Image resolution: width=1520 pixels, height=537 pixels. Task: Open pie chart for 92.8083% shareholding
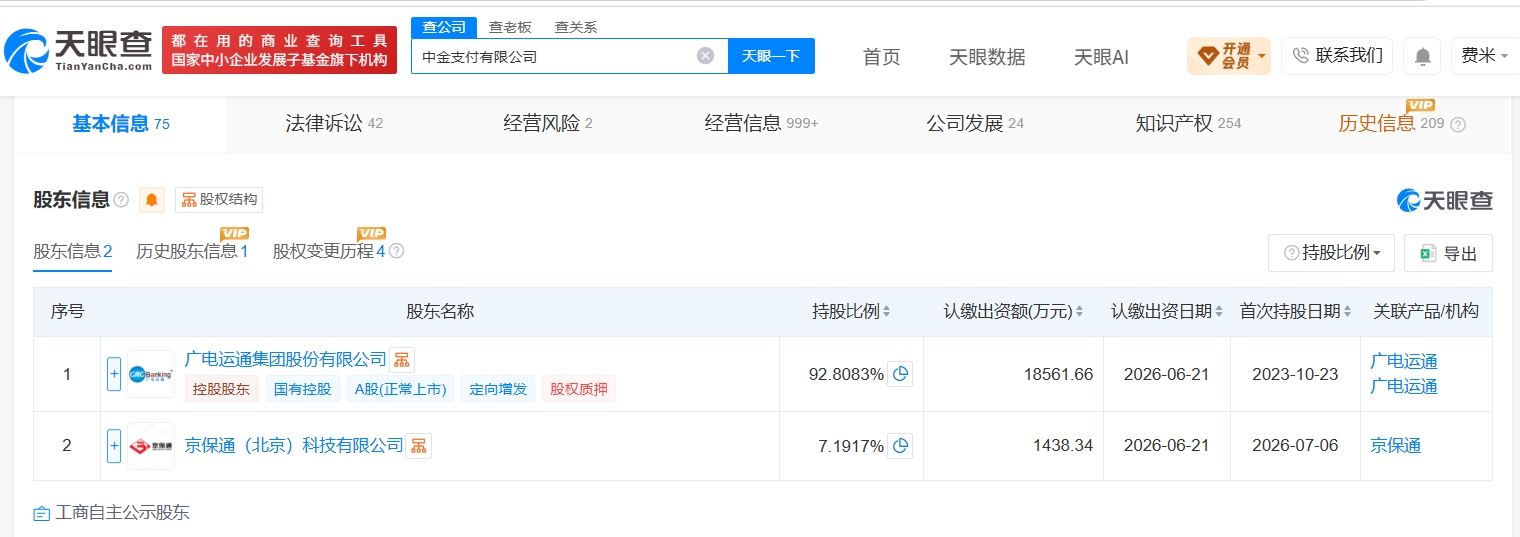tap(900, 374)
